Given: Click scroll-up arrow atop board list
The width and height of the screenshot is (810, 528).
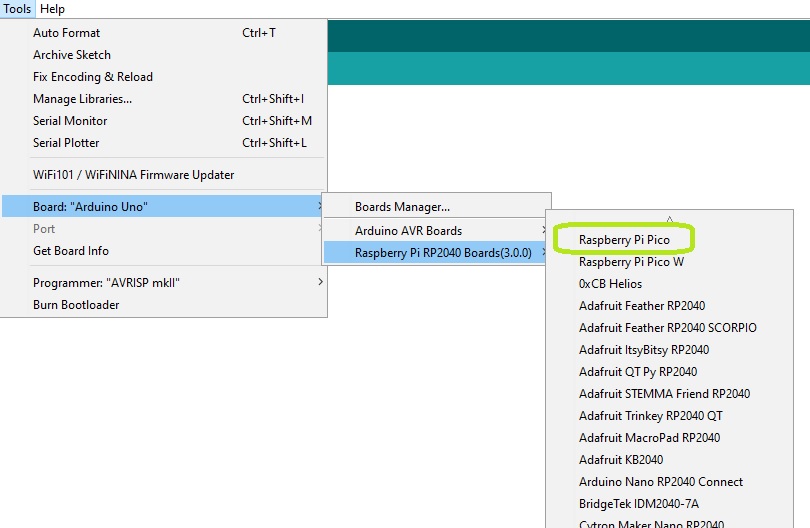Looking at the screenshot, I should (x=669, y=219).
